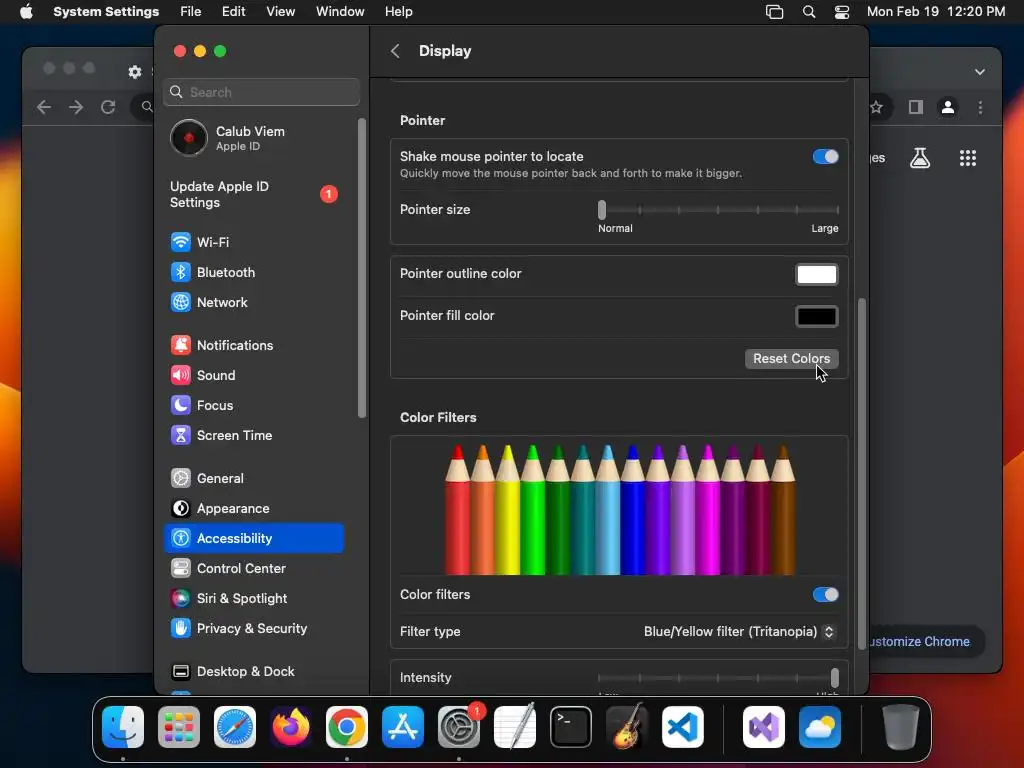Open the View menu
Viewport: 1024px width, 768px height.
[280, 12]
